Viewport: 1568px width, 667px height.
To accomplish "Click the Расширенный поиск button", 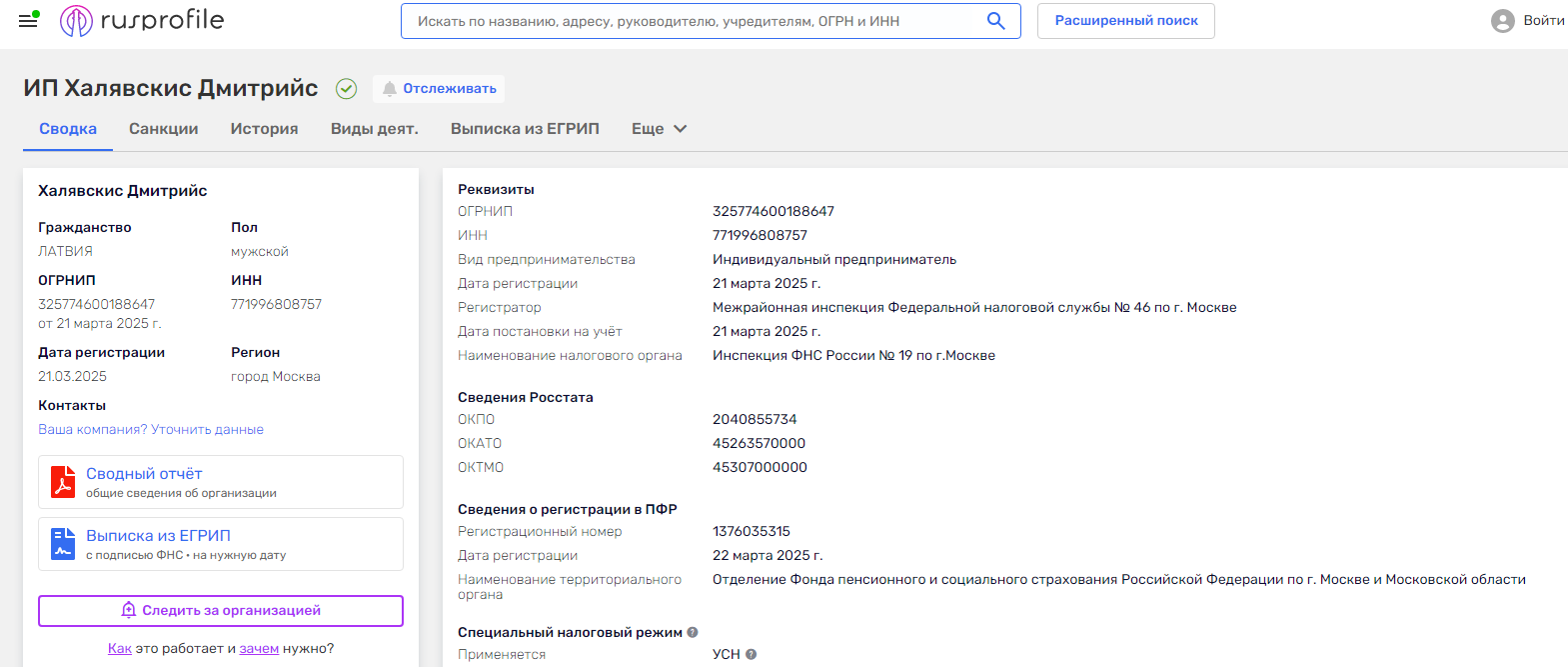I will click(x=1126, y=21).
